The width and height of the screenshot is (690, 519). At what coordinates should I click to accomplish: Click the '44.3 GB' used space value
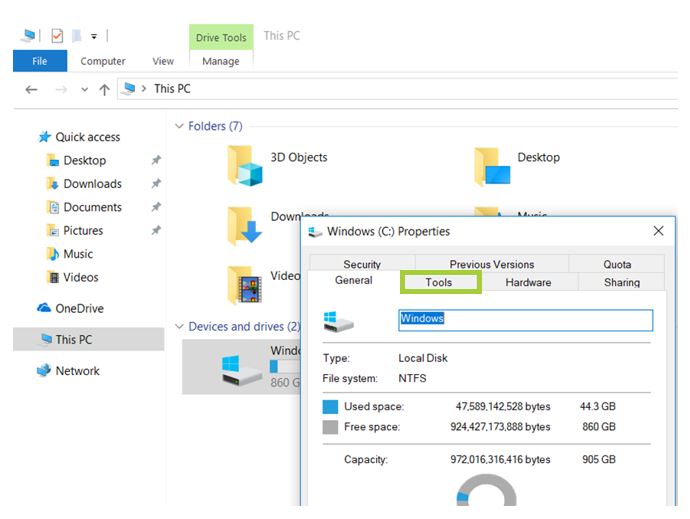coord(598,406)
